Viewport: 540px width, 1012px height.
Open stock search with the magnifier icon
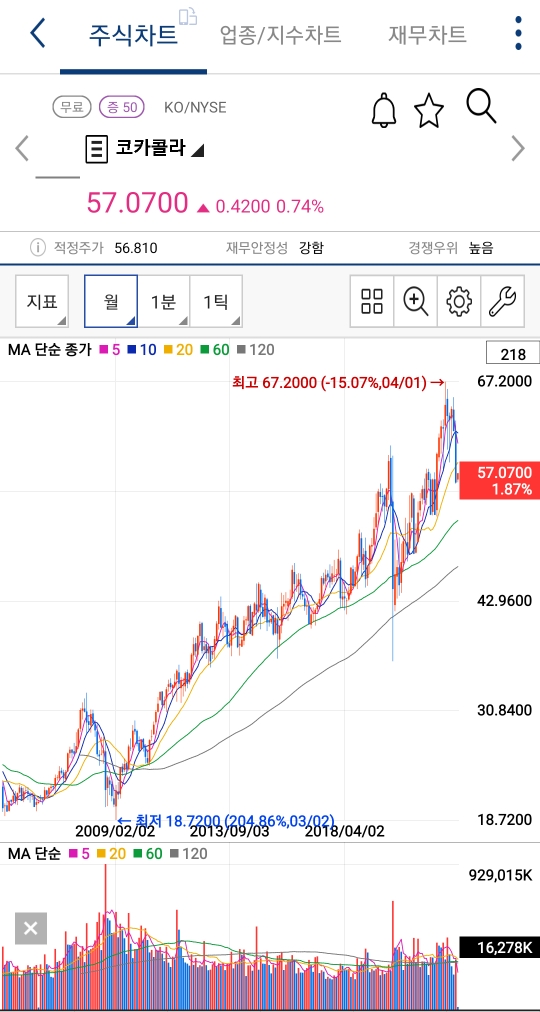click(482, 106)
